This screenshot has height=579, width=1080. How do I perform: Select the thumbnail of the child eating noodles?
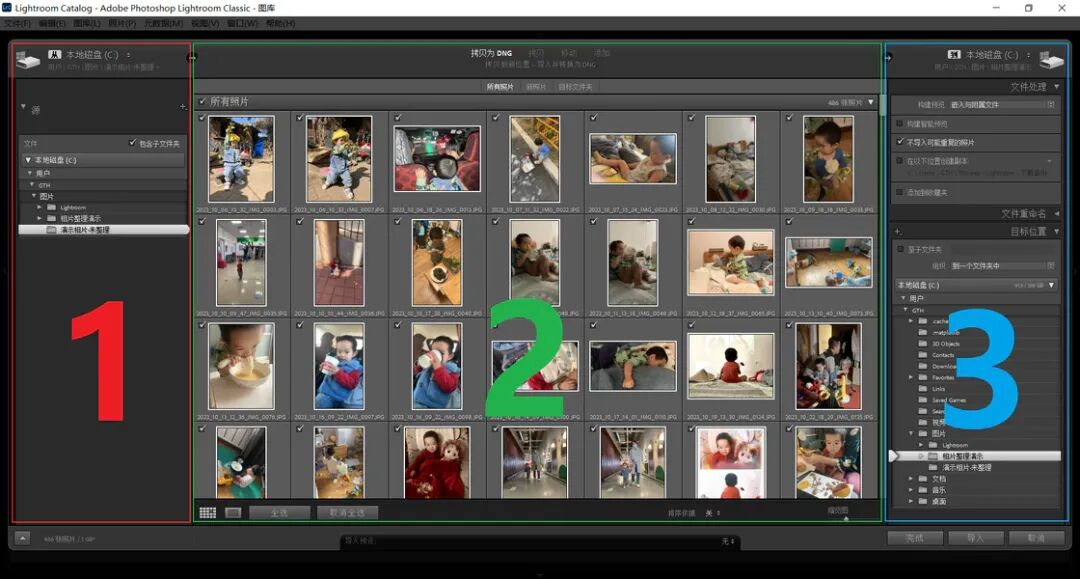[x=241, y=366]
